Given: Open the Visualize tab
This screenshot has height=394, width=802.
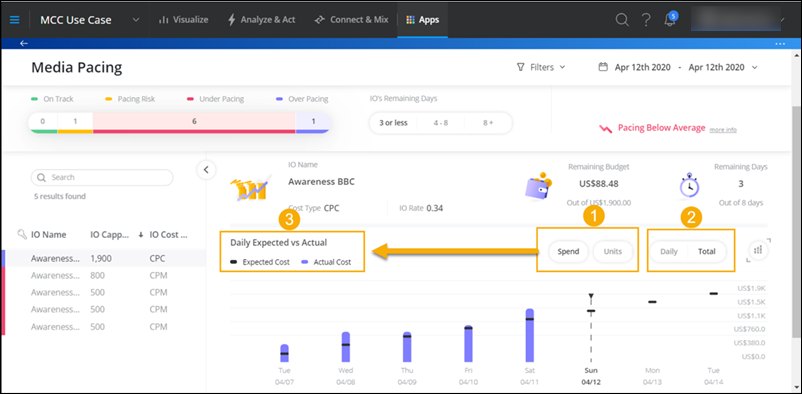Looking at the screenshot, I should 183,20.
